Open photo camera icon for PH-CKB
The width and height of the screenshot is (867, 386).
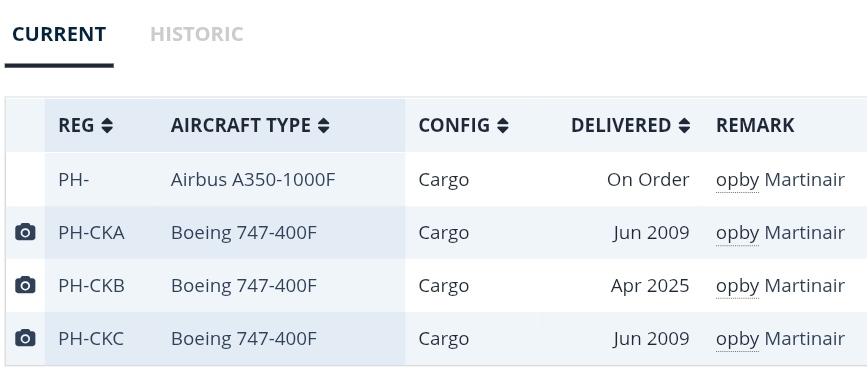[x=25, y=285]
